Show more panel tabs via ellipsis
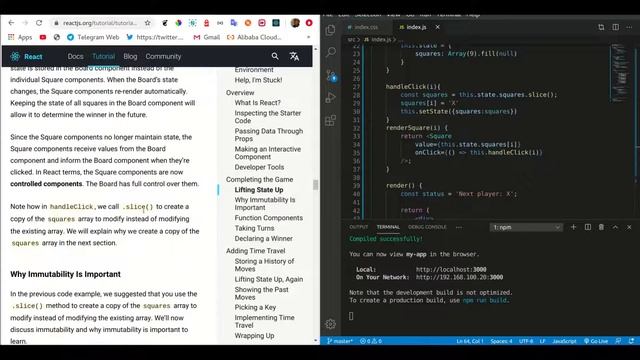 (x=459, y=227)
